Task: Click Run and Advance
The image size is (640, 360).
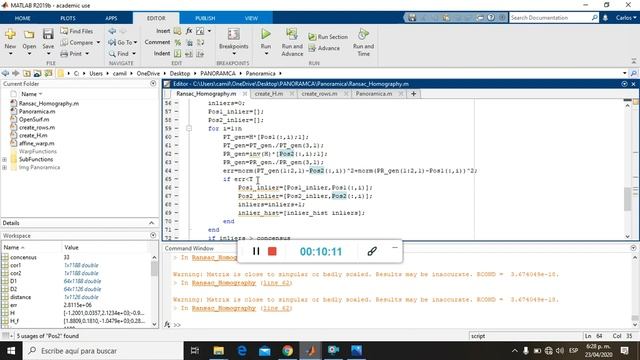Action: [292, 42]
